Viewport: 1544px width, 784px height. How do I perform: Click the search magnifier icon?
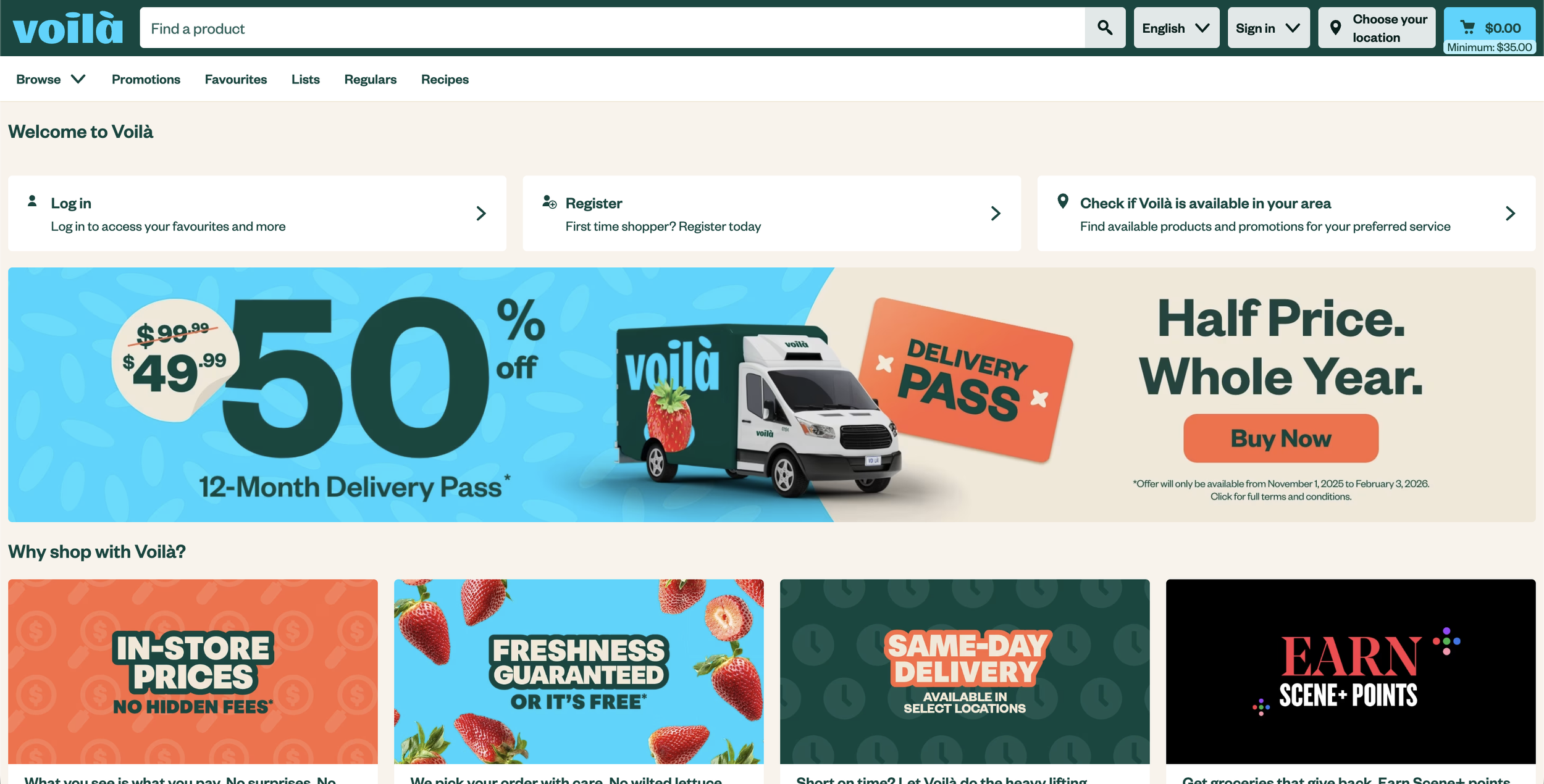[x=1105, y=28]
